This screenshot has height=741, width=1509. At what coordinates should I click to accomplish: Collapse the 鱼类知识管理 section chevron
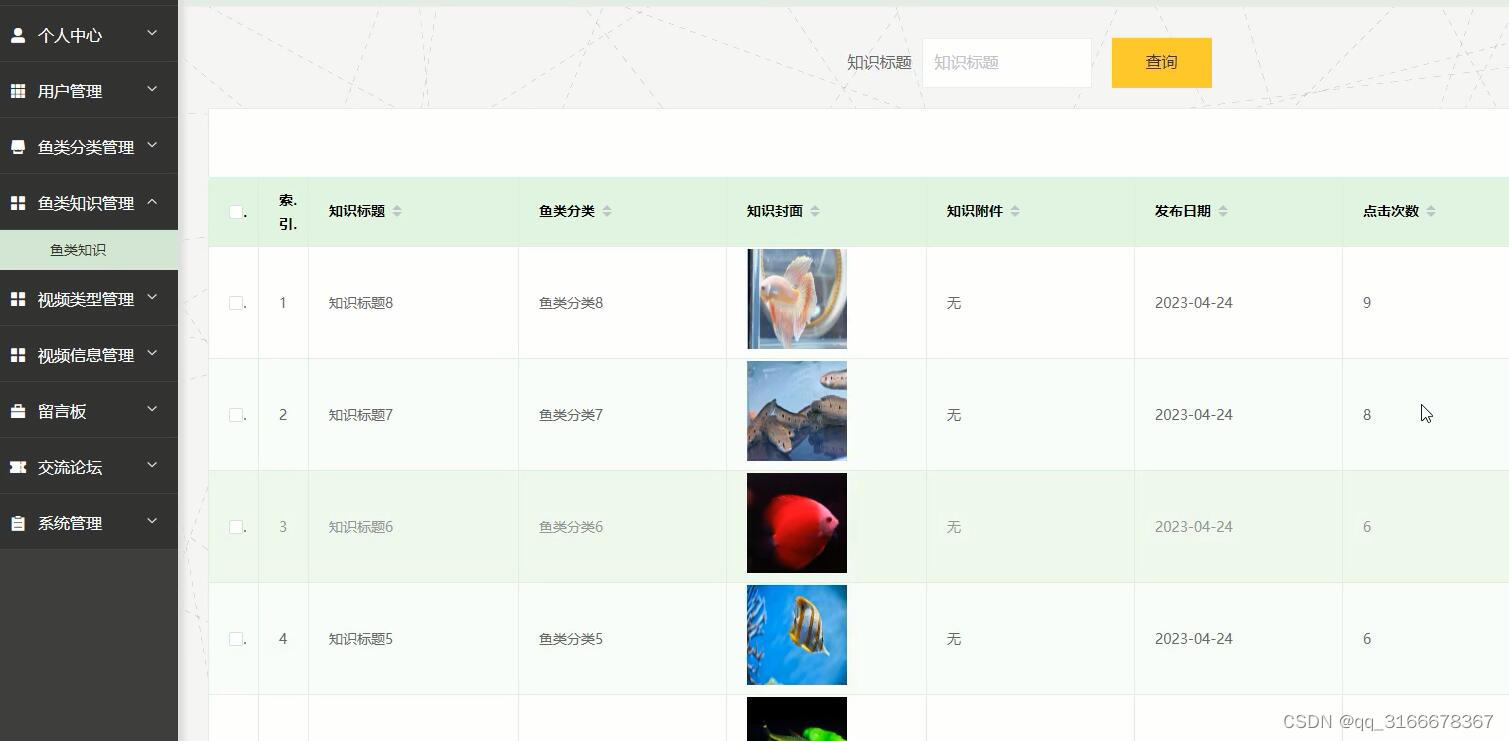[152, 201]
